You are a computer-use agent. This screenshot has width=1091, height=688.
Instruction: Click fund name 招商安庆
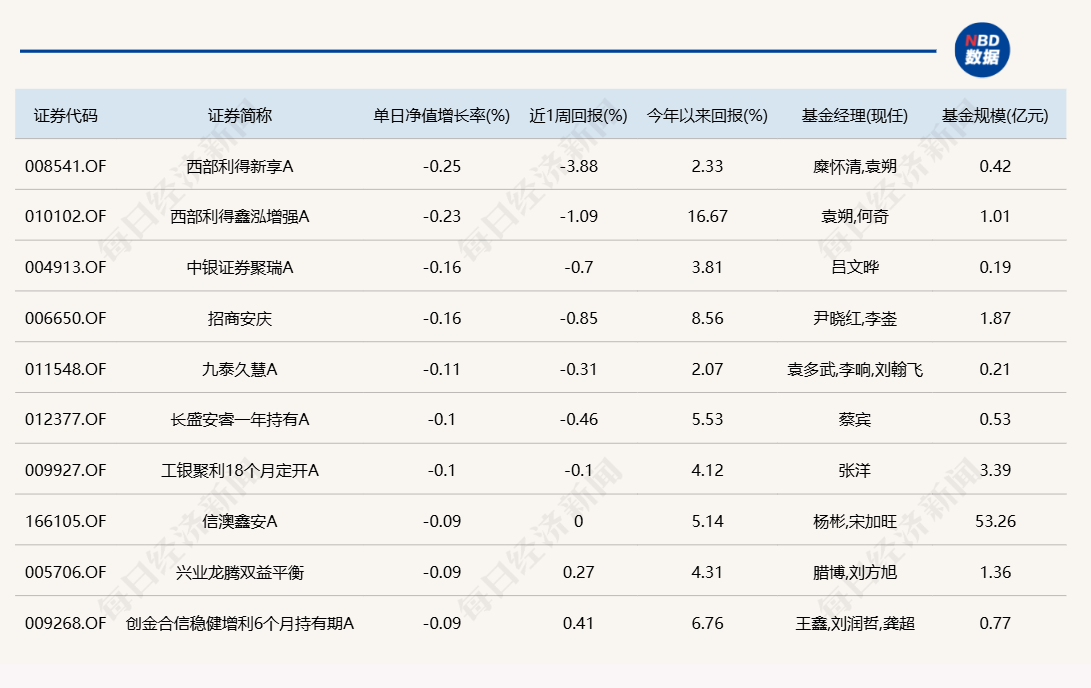click(239, 318)
